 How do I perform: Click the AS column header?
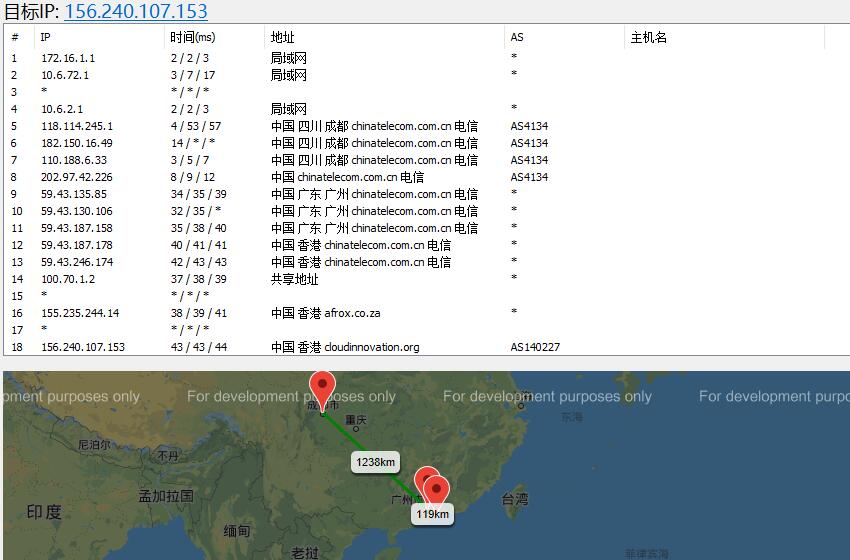517,38
